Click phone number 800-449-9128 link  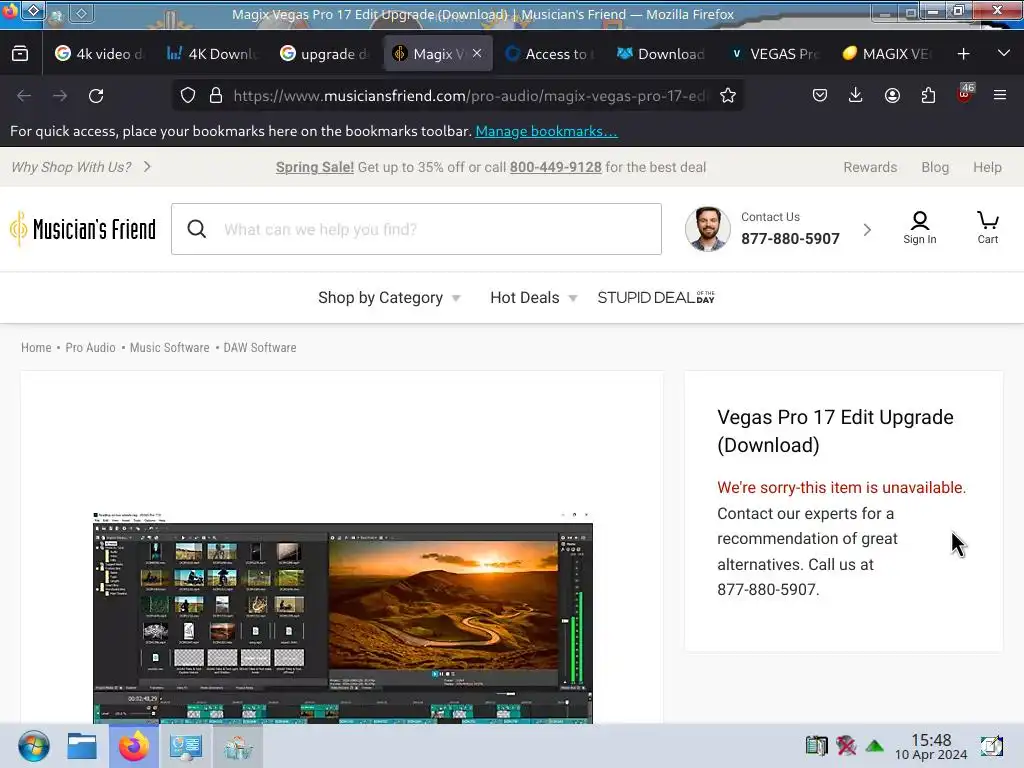coord(555,167)
